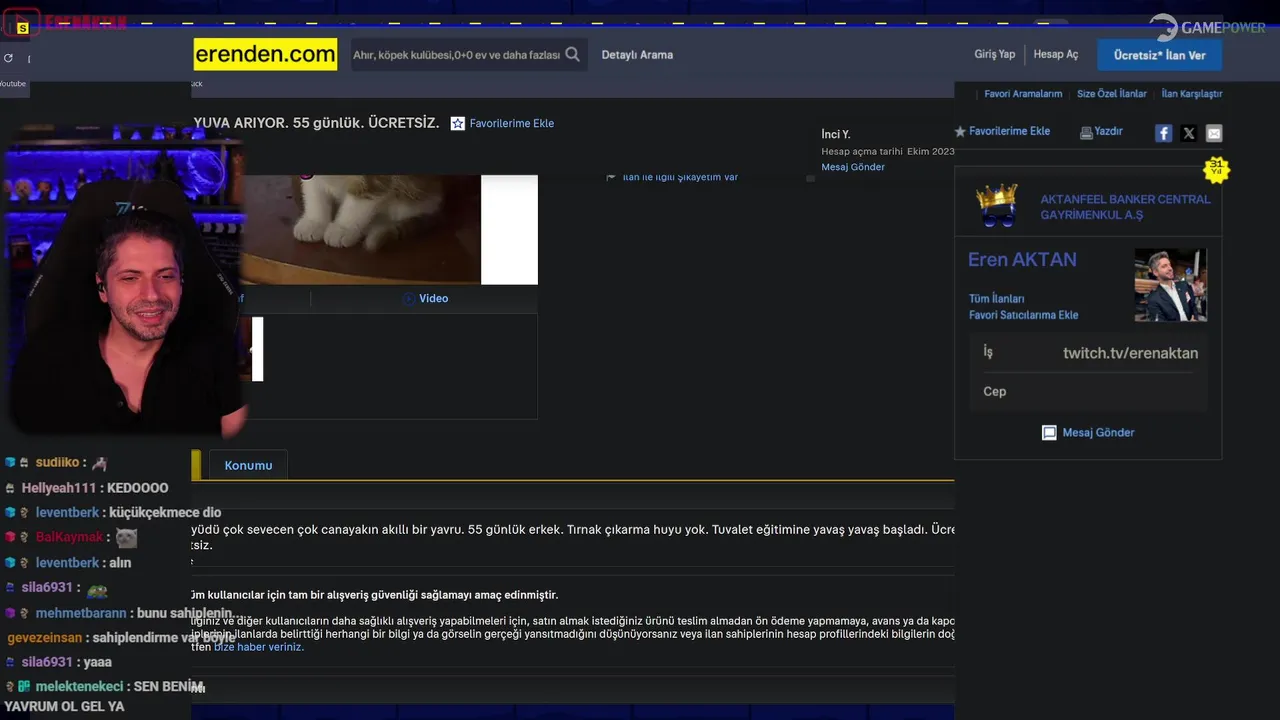Click the flag icon for listing complaint

coord(611,177)
